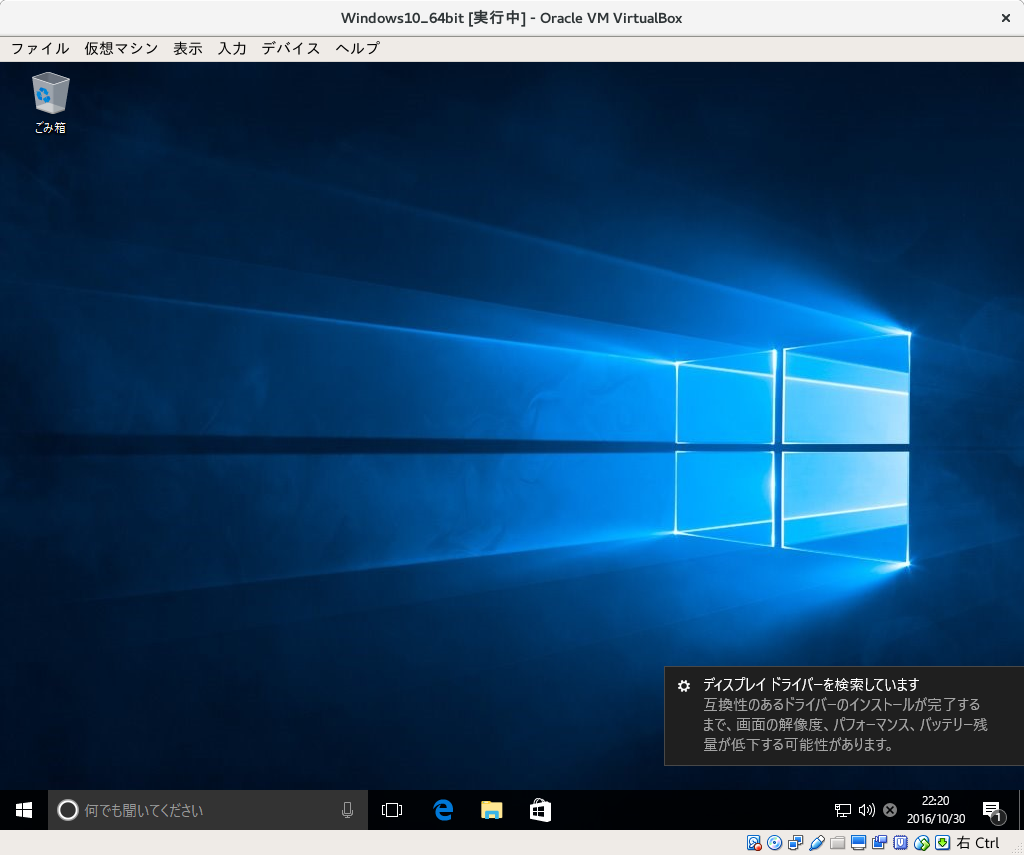Click the Cortana microphone icon
This screenshot has height=855, width=1024.
click(x=347, y=810)
